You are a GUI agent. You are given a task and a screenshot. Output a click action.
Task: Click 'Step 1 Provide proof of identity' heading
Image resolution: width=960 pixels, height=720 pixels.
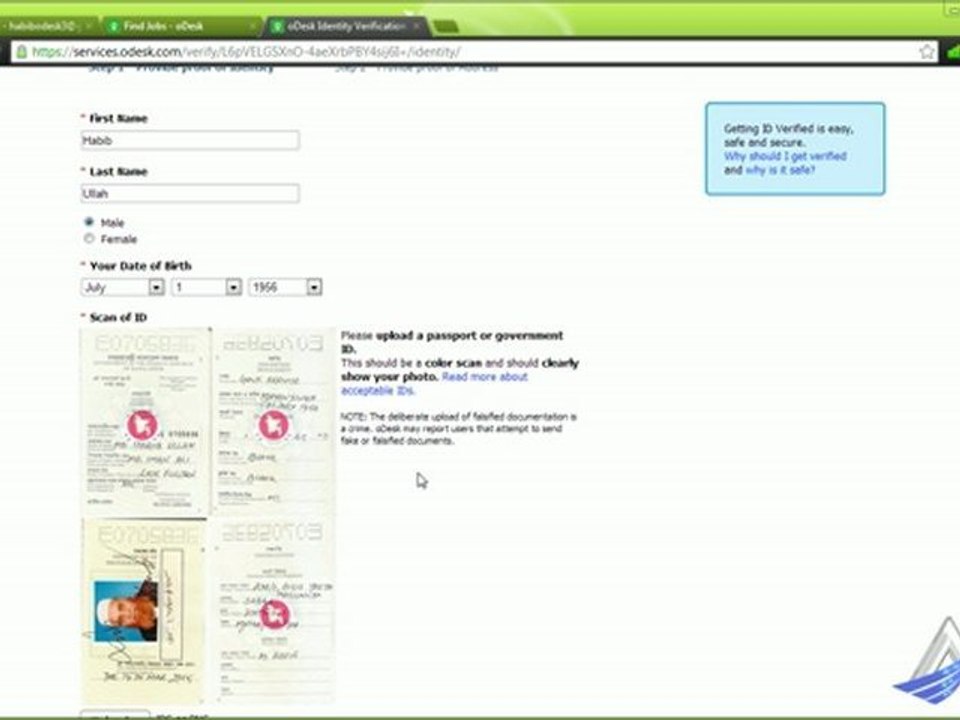[181, 68]
